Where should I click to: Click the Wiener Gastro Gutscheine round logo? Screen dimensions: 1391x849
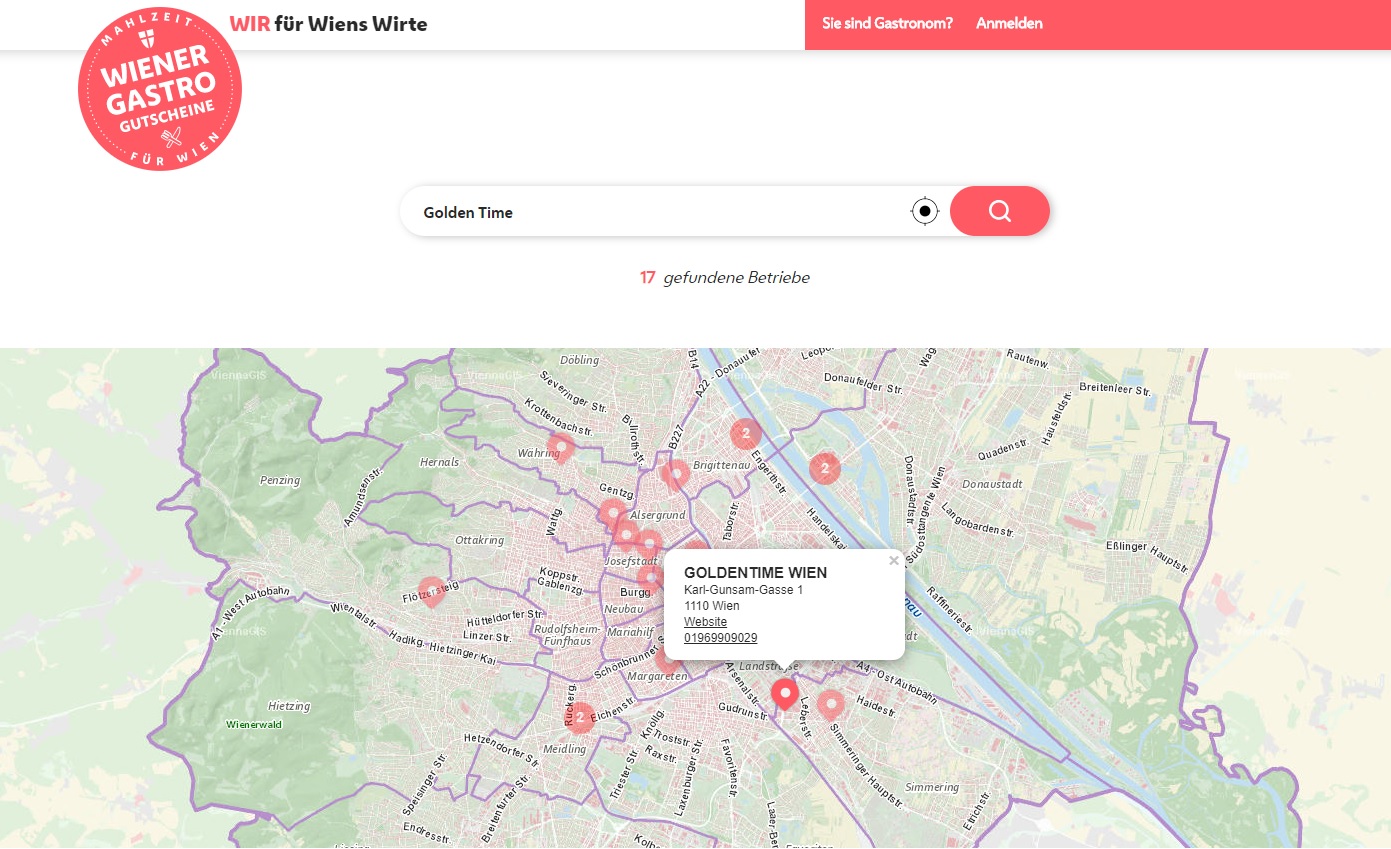[x=160, y=89]
